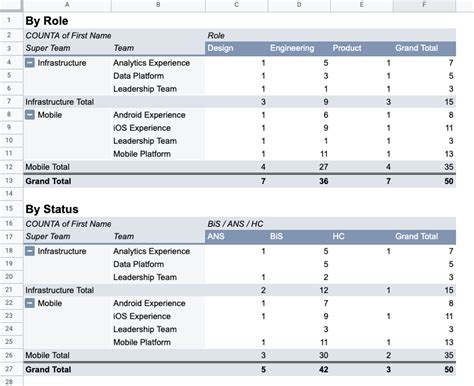474x386 pixels.
Task: Select row 13 header
Action: pos(9,181)
